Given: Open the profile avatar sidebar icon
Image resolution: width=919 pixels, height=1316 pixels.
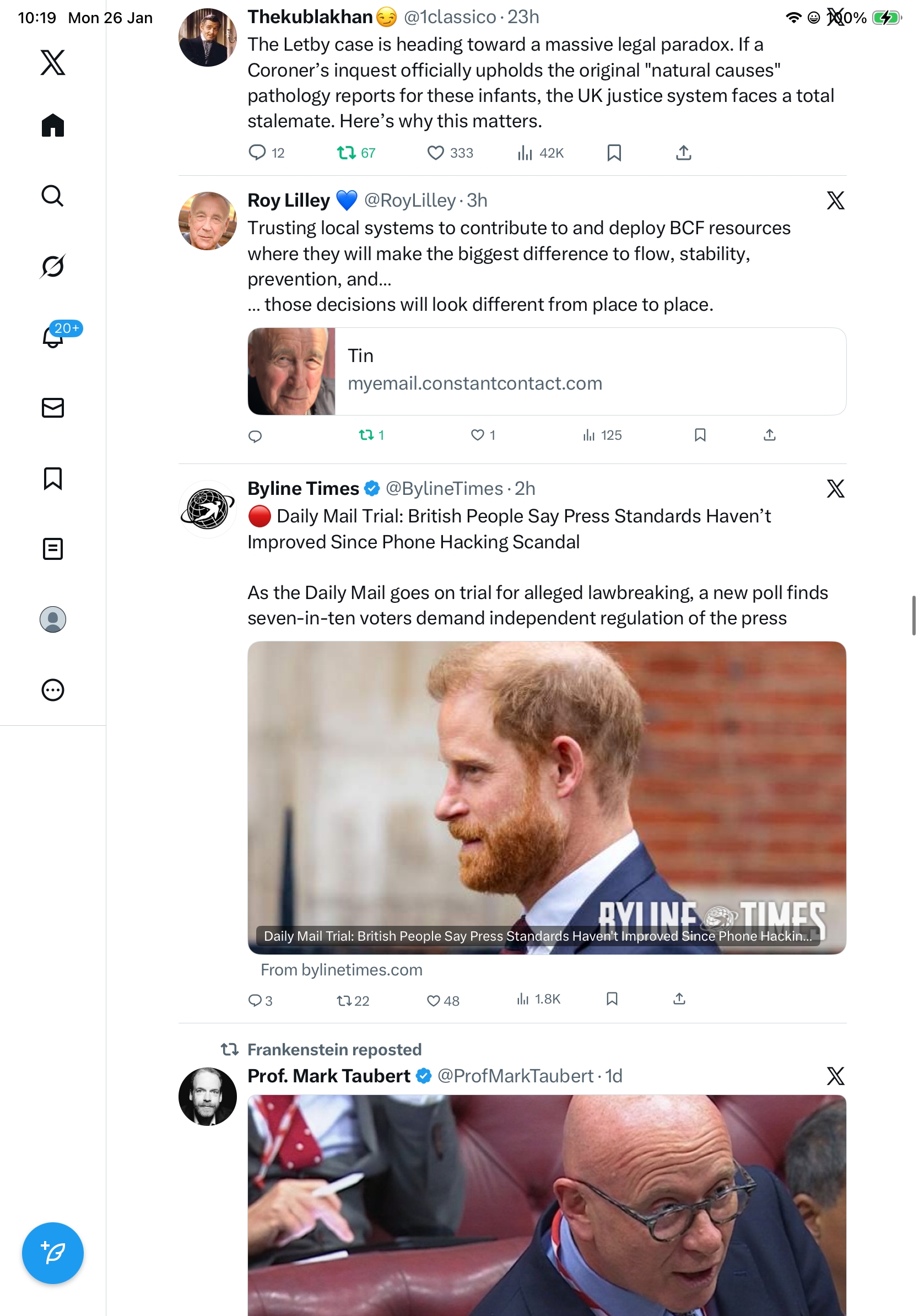Looking at the screenshot, I should click(x=53, y=619).
